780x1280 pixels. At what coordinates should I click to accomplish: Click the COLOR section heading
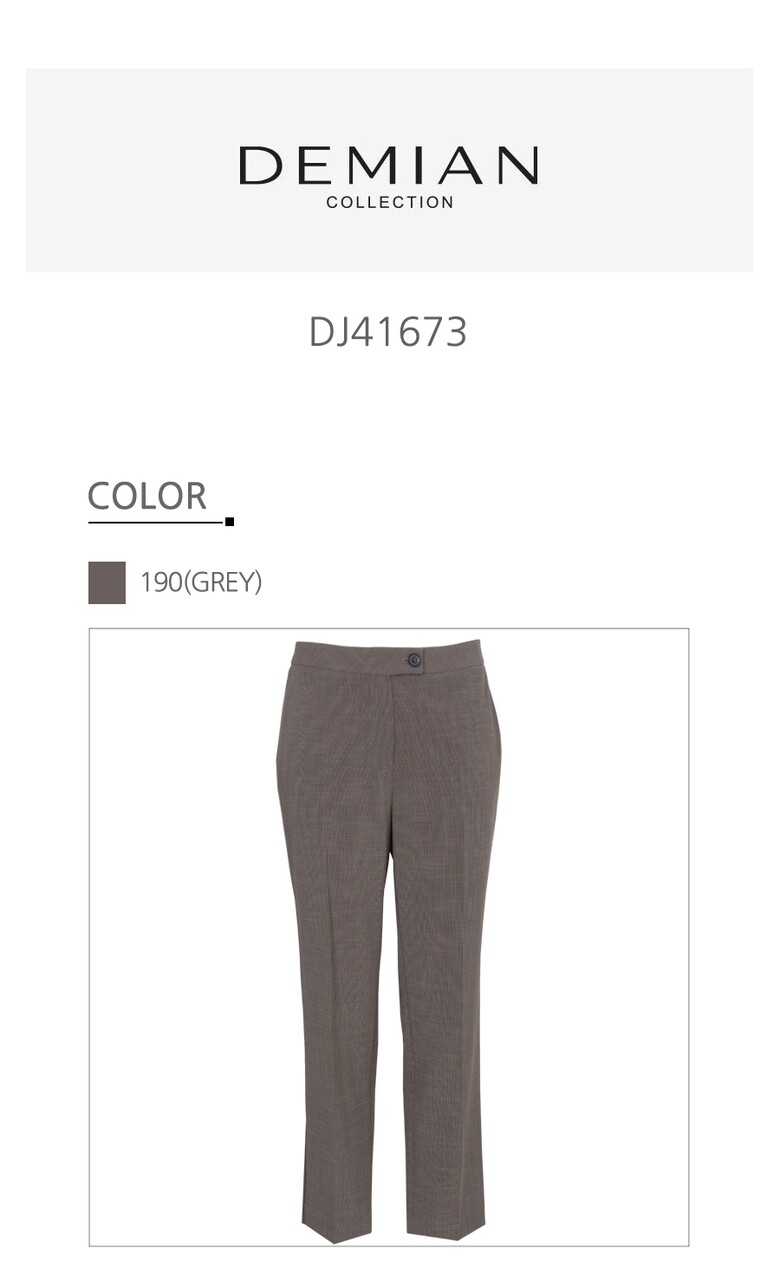click(147, 496)
